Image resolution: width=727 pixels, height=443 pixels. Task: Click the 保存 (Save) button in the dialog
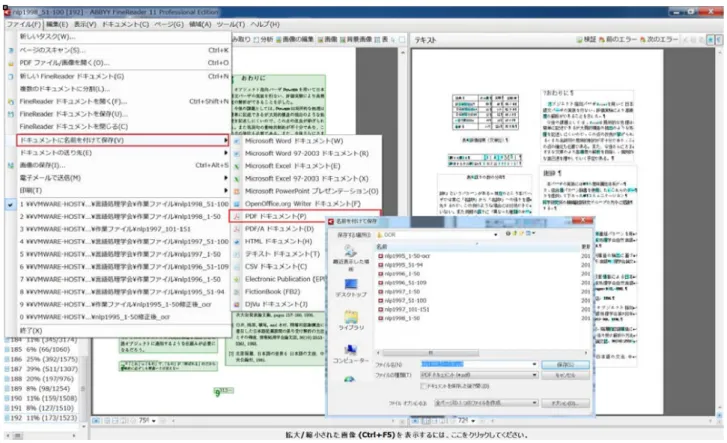[565, 365]
